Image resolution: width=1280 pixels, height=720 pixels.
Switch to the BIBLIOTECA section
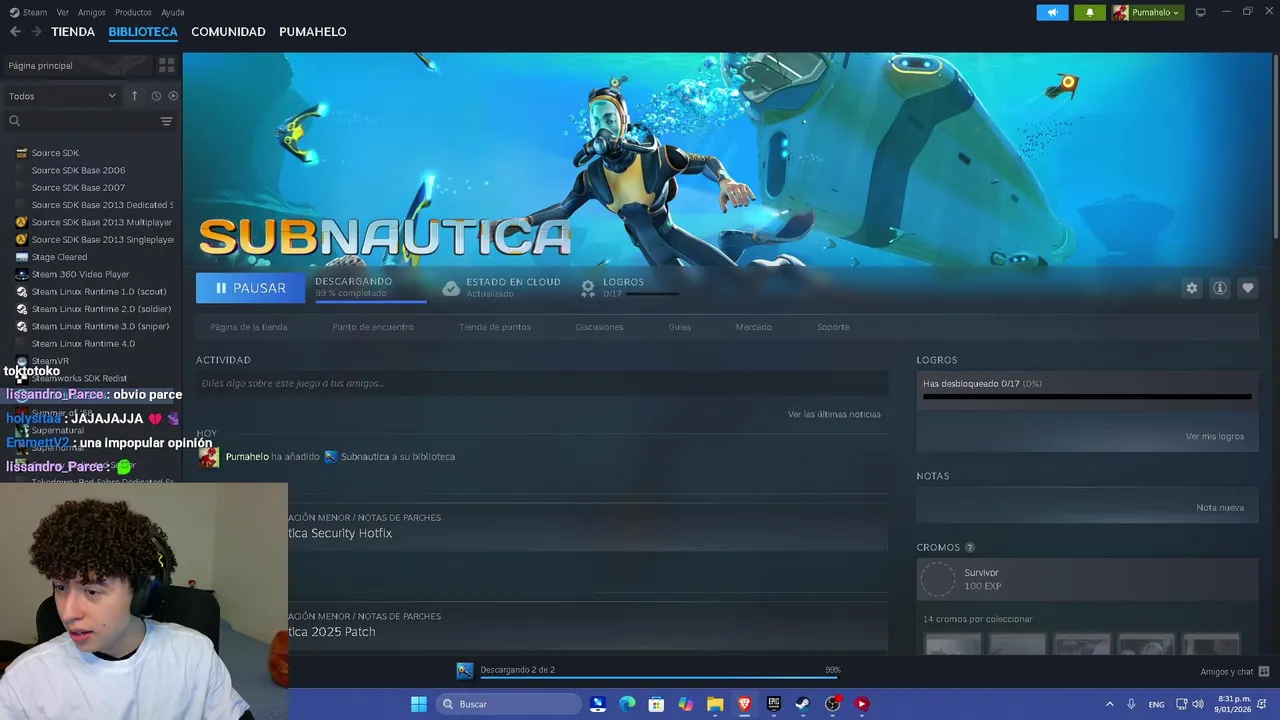point(143,32)
